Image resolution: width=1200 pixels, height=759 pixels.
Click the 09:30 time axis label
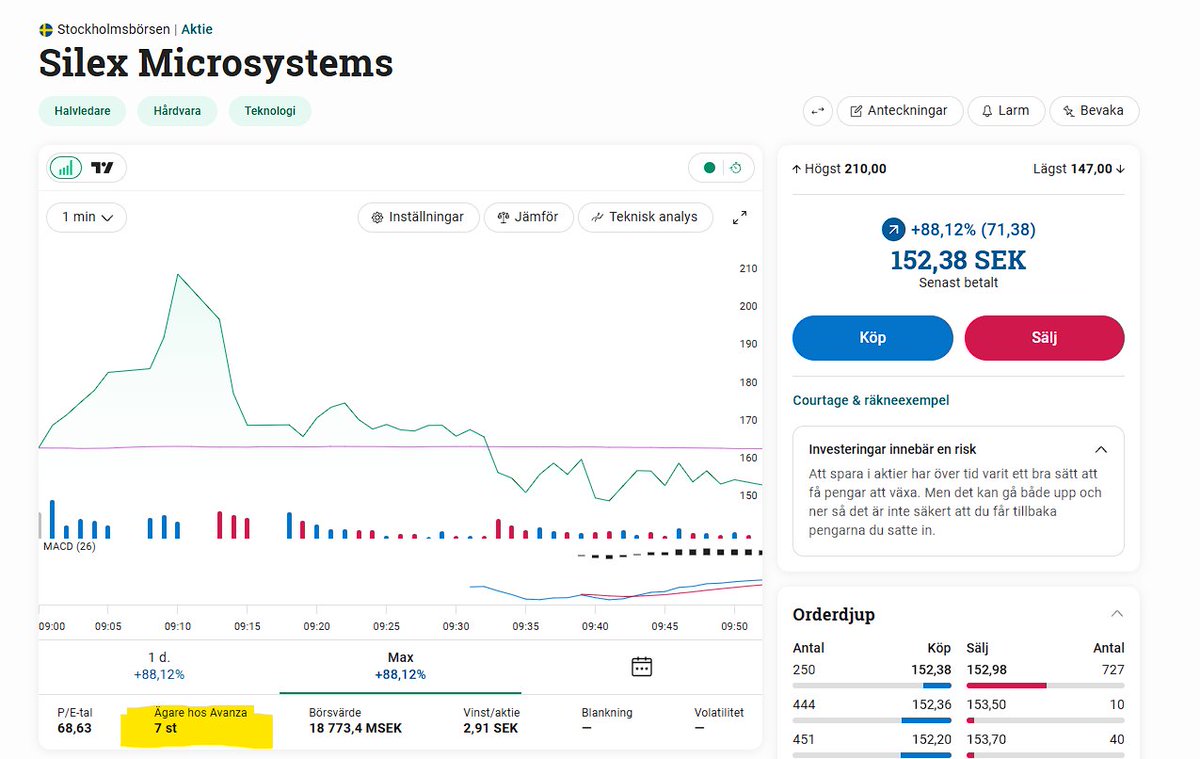pos(456,626)
